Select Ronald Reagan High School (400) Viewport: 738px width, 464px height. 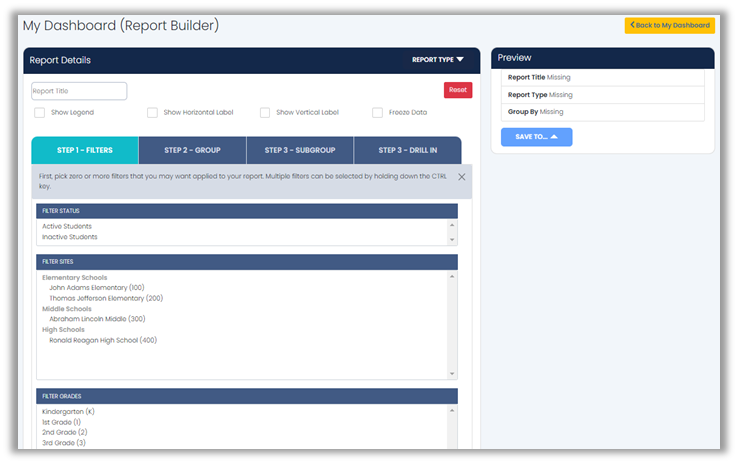pos(103,340)
